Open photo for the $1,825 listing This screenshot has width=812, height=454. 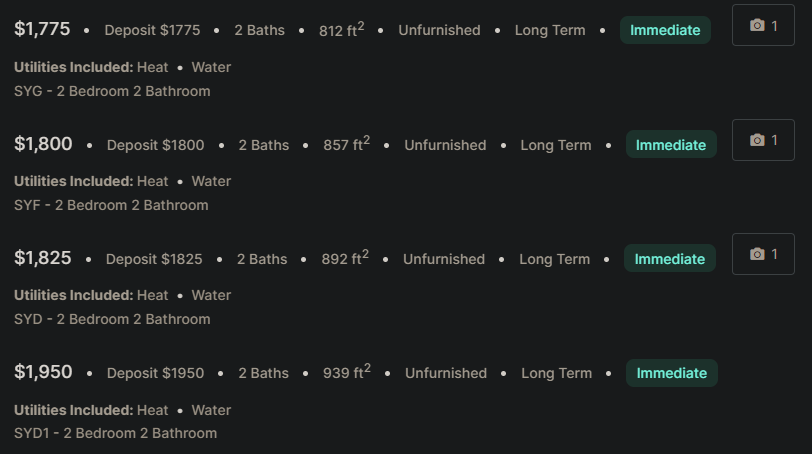click(763, 254)
